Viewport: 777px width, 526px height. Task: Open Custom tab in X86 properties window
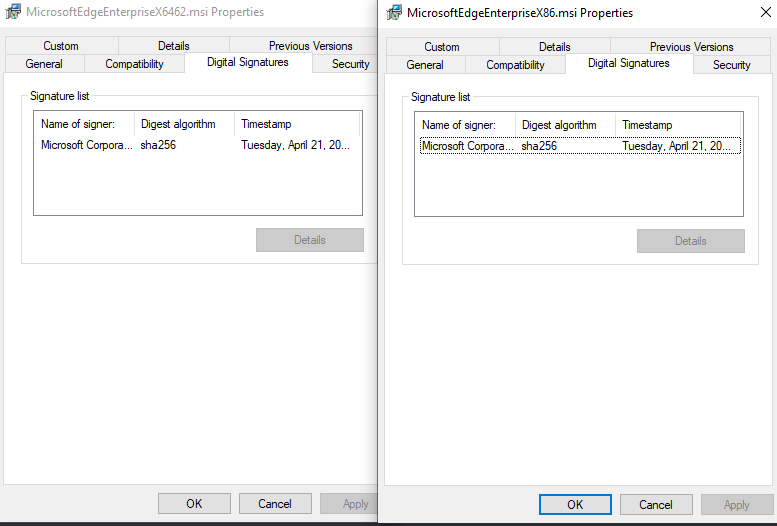pos(442,47)
